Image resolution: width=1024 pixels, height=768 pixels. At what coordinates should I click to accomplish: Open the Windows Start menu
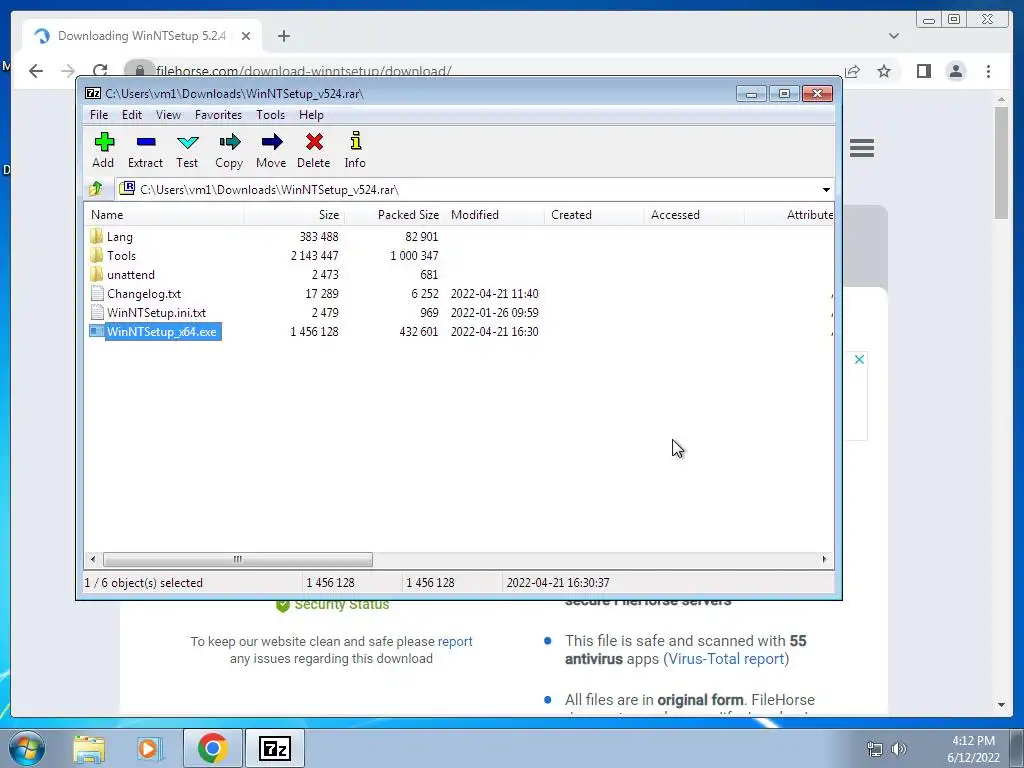27,748
